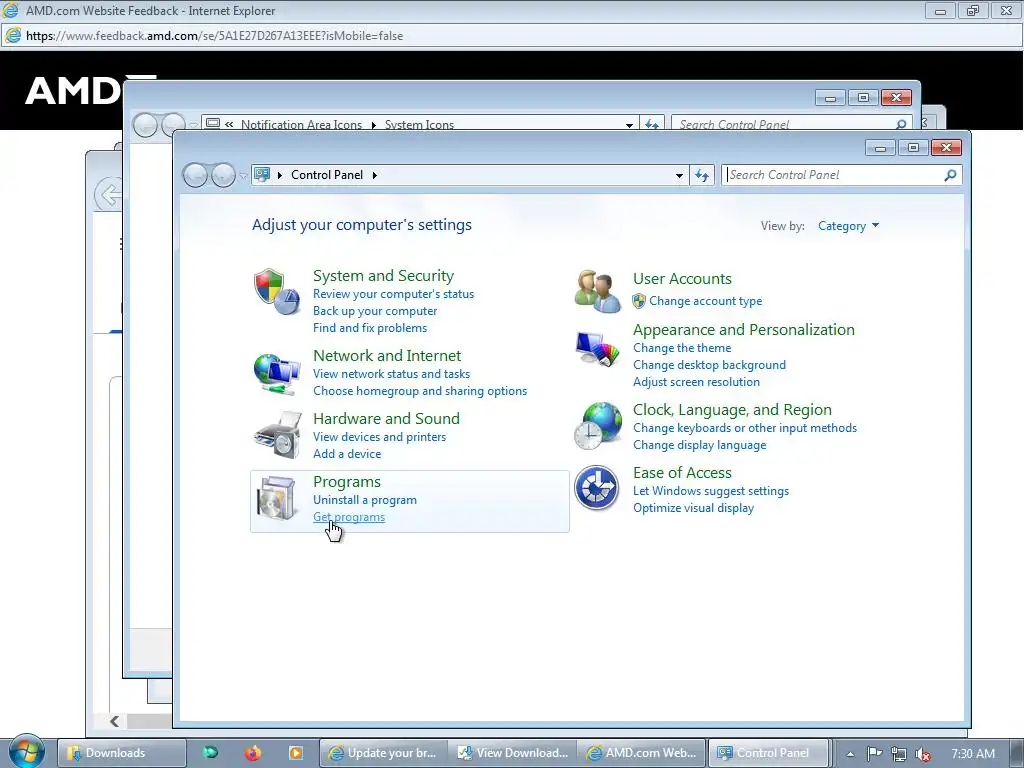The height and width of the screenshot is (768, 1024).
Task: Click Change keyboards or other input methods
Action: [744, 428]
